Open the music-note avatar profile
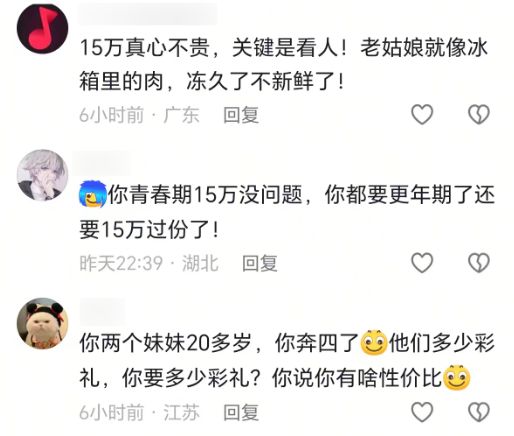Viewport: 514px width, 436px height. coord(42,28)
